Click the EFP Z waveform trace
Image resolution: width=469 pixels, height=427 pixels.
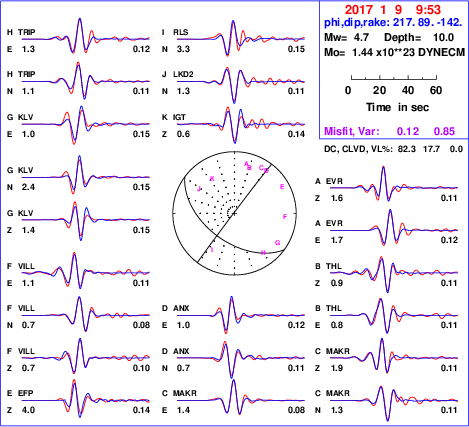(86, 399)
